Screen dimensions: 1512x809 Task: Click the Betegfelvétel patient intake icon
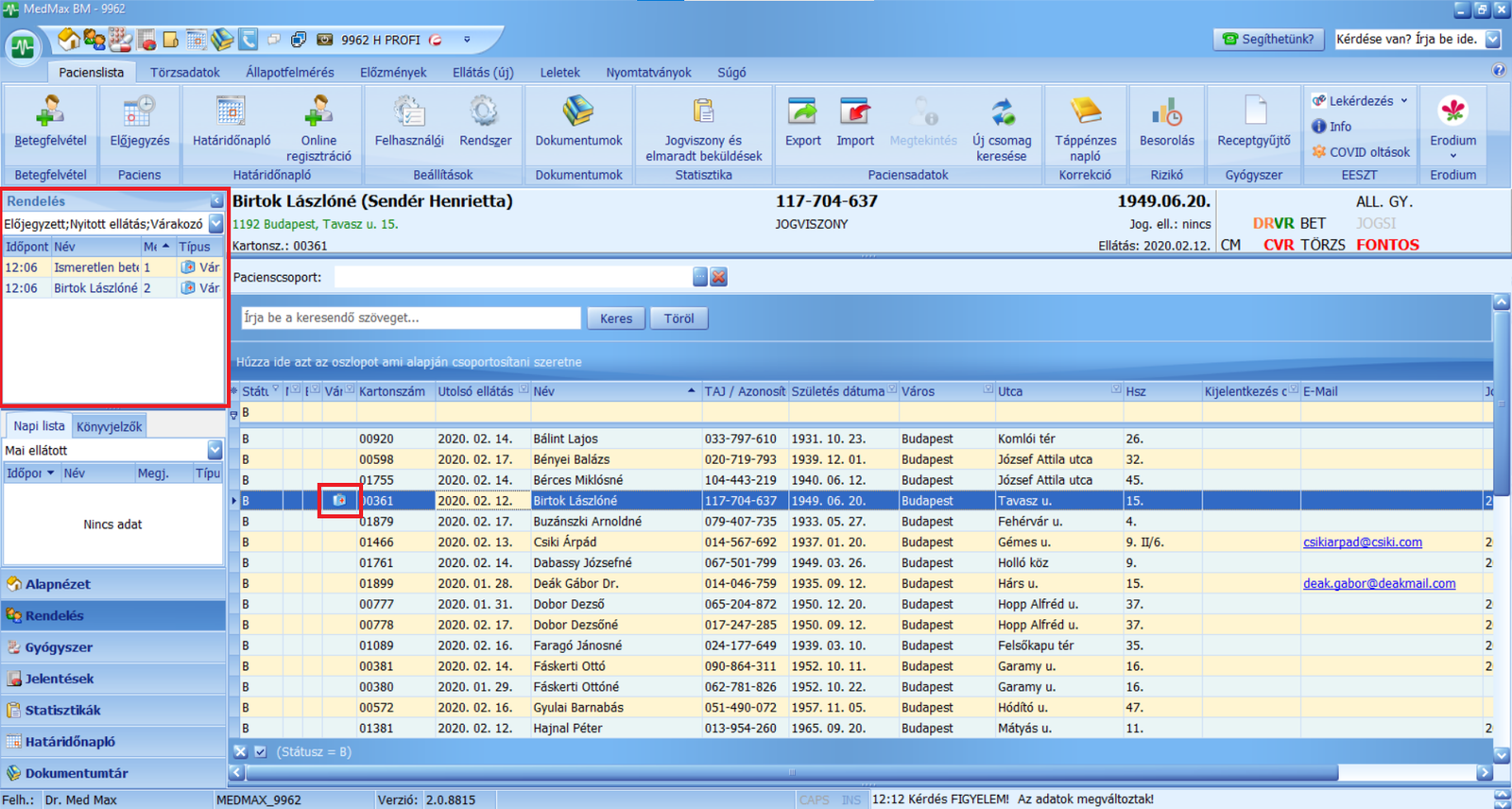click(50, 112)
